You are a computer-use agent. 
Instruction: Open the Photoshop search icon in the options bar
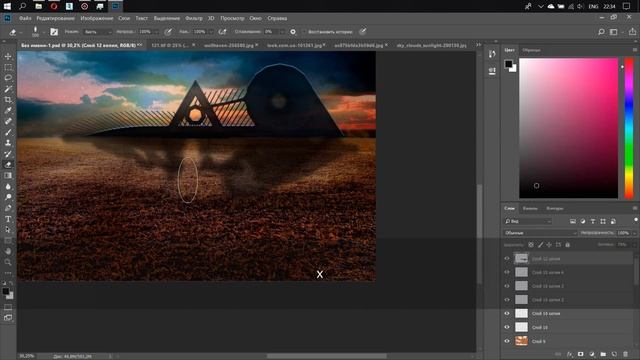[x=601, y=32]
